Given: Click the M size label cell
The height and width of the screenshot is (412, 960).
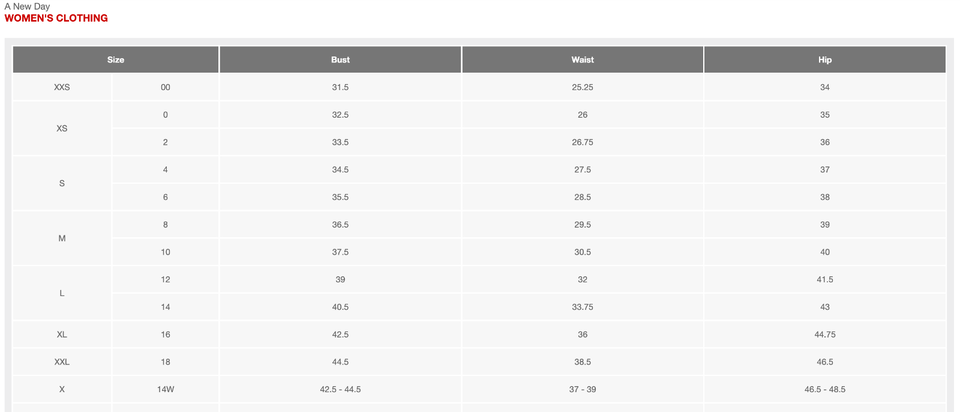Looking at the screenshot, I should [62, 238].
